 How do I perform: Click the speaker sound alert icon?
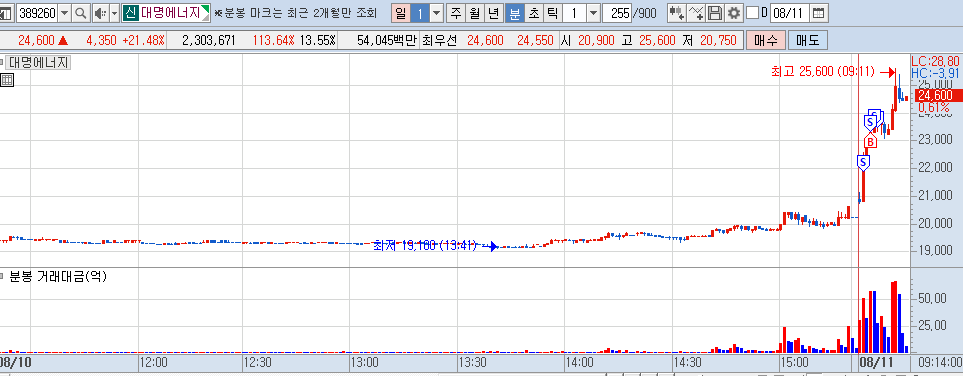101,12
